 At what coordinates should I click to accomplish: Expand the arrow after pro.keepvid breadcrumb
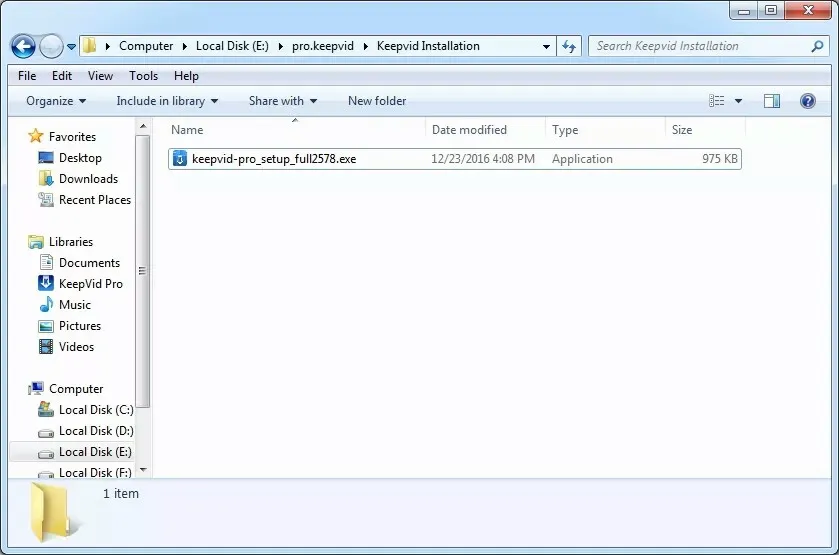pyautogui.click(x=365, y=47)
